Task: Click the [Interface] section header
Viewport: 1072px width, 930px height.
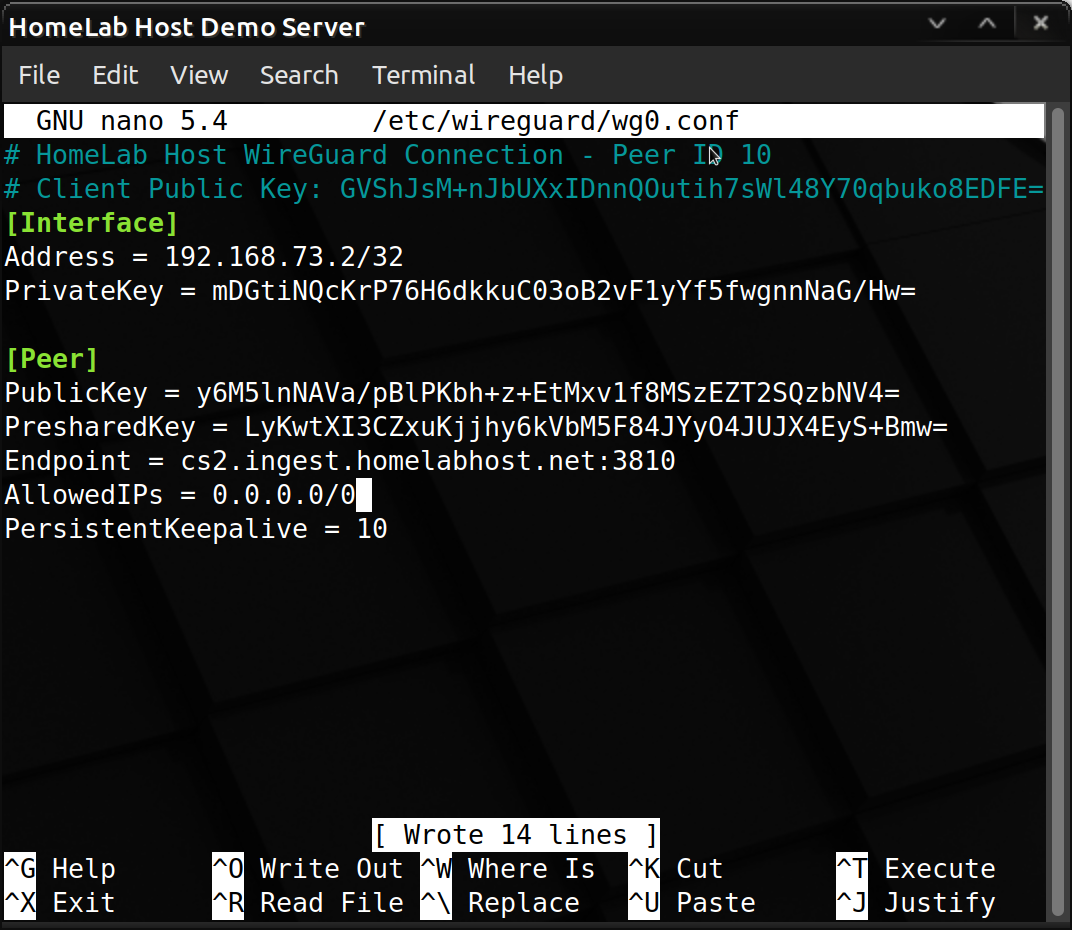Action: click(91, 222)
